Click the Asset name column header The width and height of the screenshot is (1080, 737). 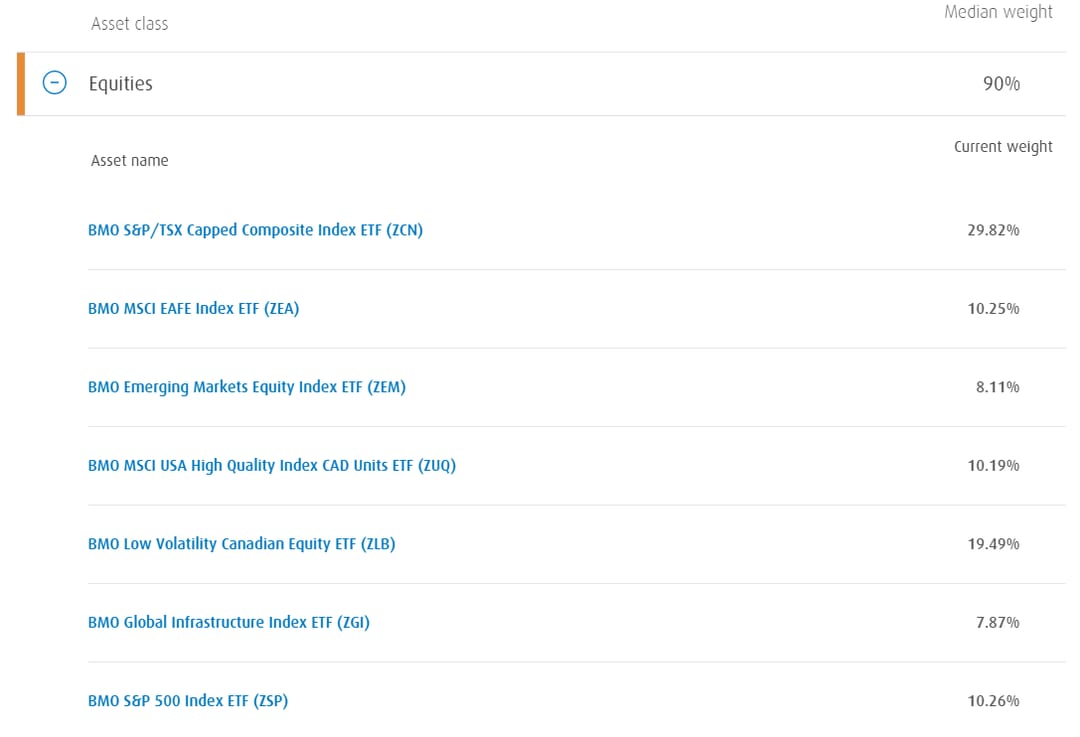click(129, 160)
